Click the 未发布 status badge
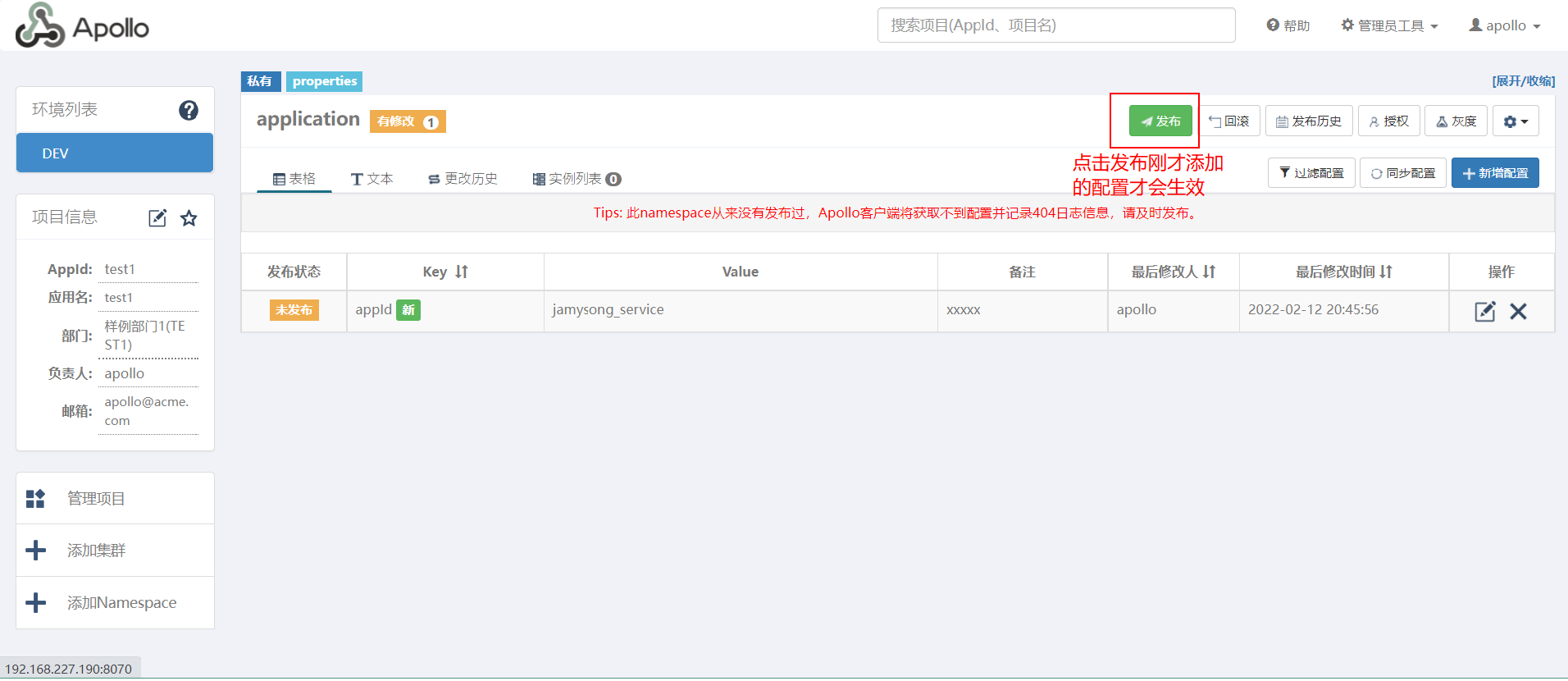Screen dimensions: 1568x681 (x=294, y=310)
